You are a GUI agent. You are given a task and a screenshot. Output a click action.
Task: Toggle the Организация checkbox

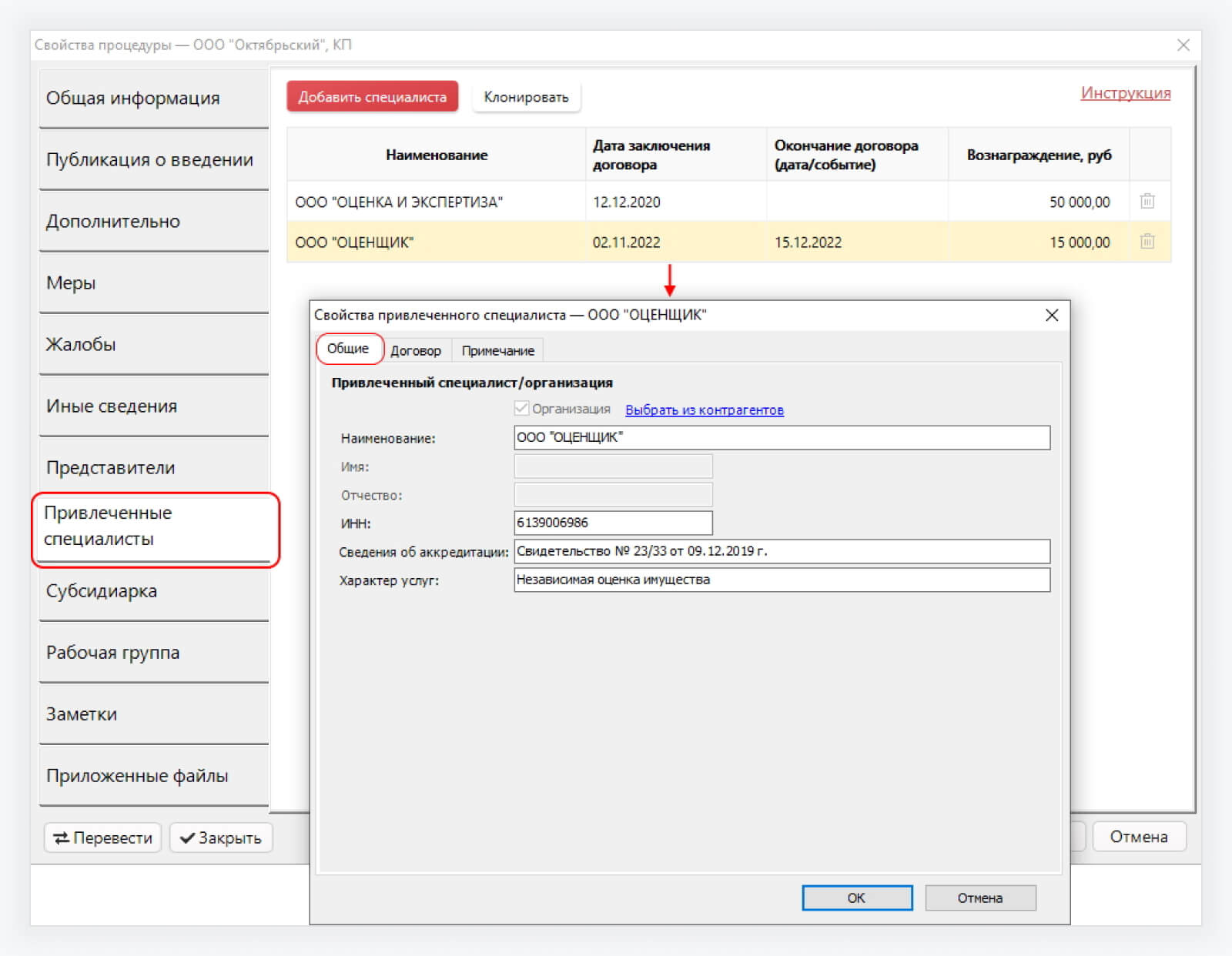point(521,409)
